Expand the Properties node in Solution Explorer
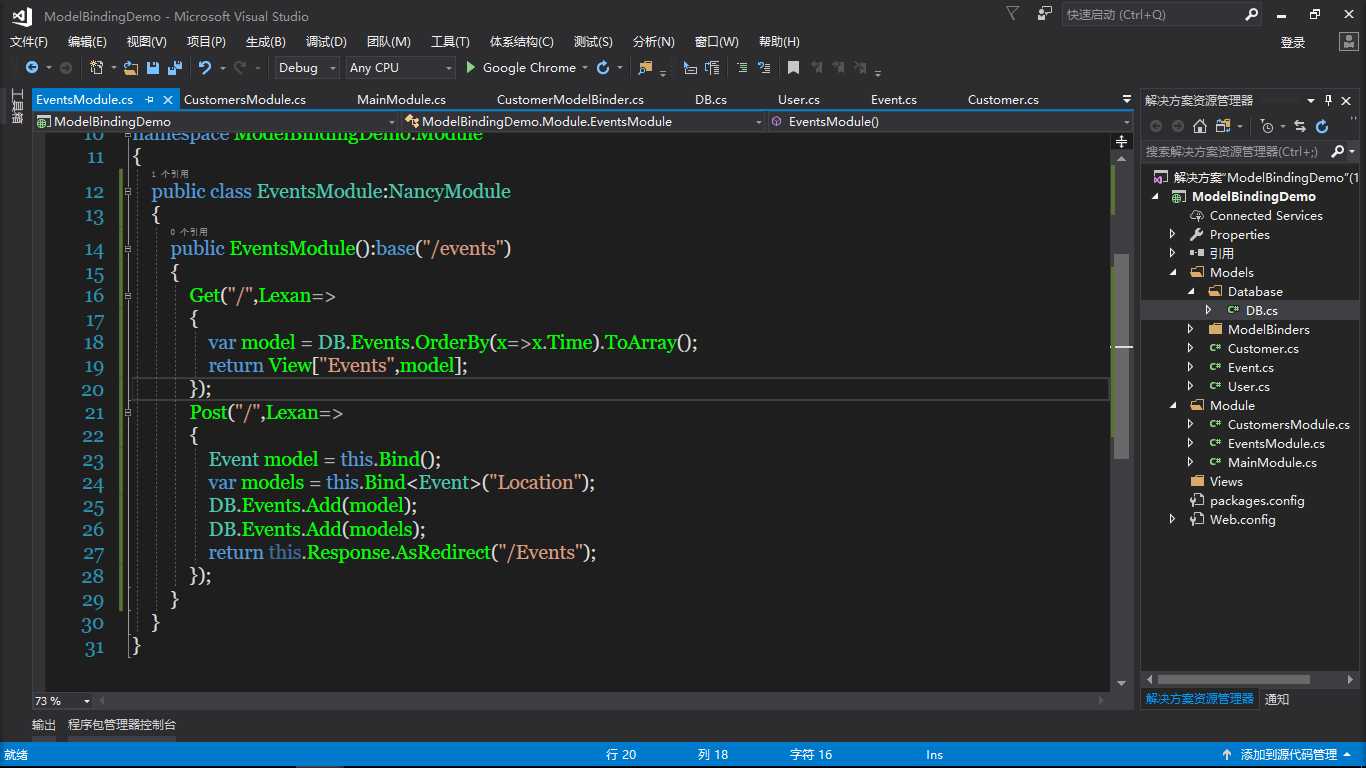 pos(1172,234)
